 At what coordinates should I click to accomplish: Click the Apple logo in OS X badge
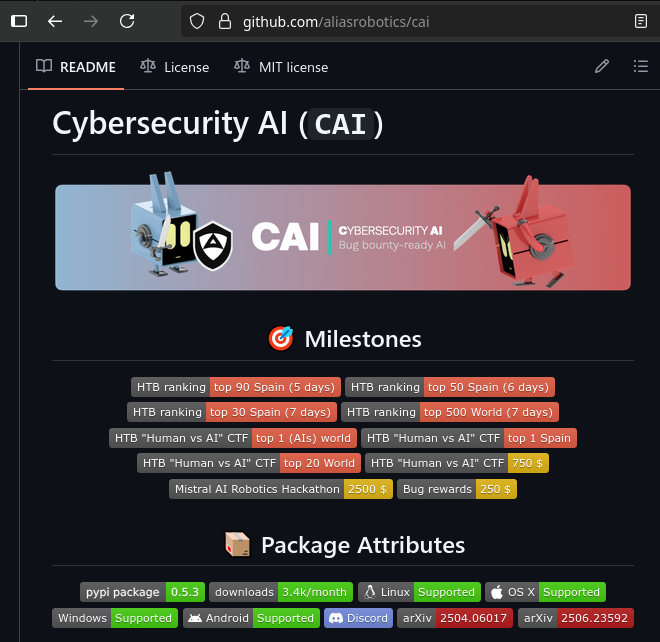click(x=497, y=592)
